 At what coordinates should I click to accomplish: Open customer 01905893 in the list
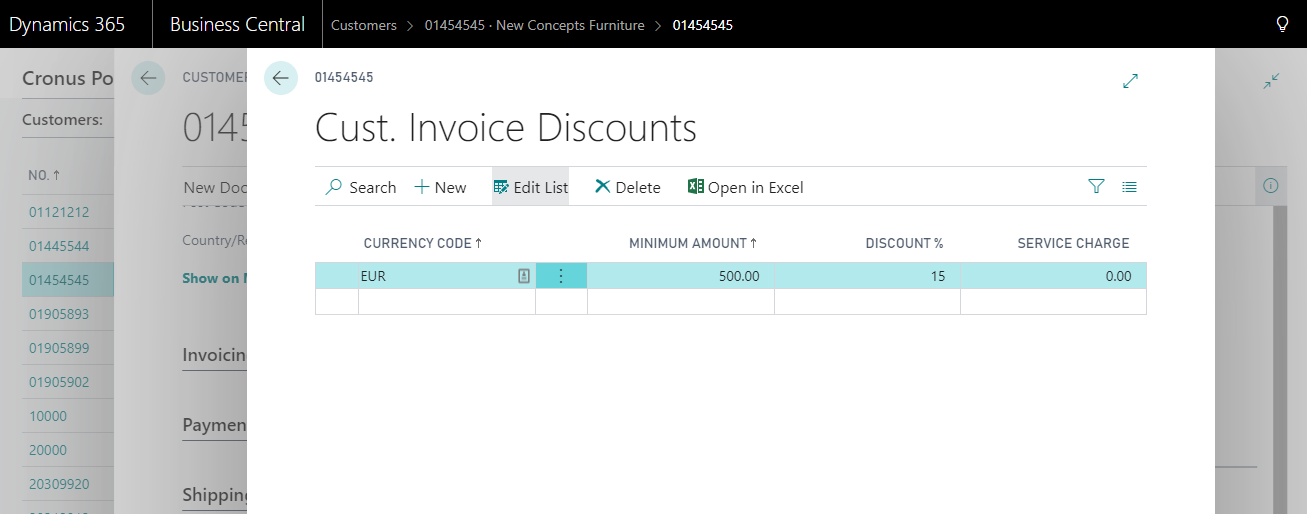tap(59, 314)
